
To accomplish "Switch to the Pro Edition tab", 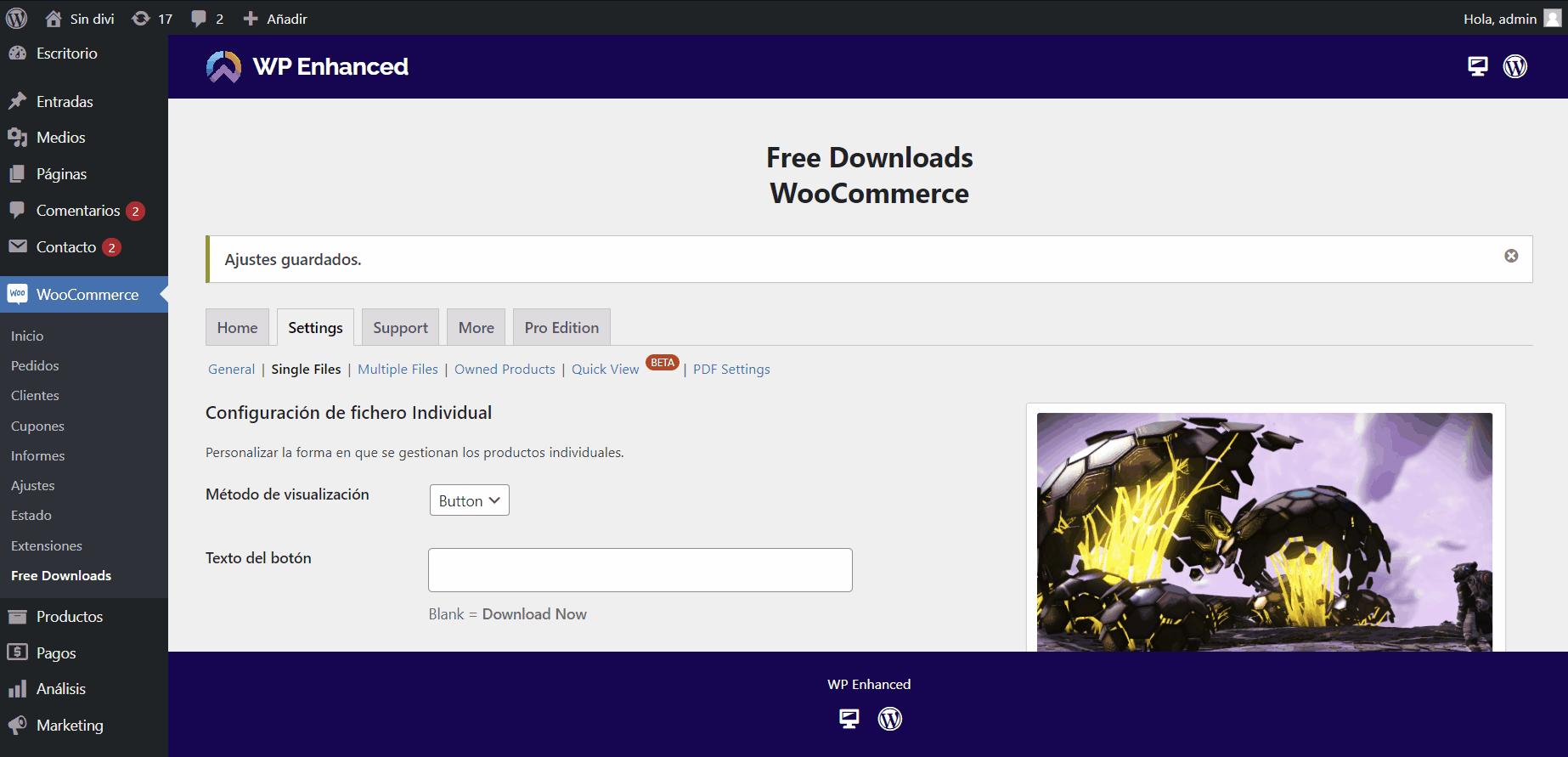I will pos(561,328).
